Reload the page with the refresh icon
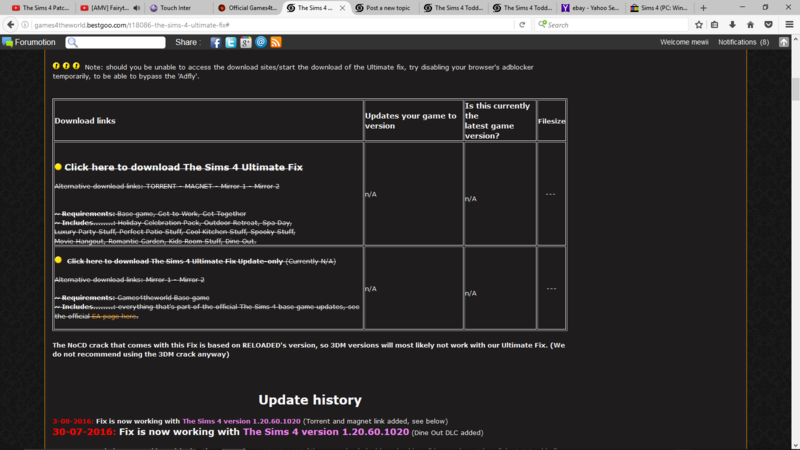The image size is (800, 450). [522, 24]
